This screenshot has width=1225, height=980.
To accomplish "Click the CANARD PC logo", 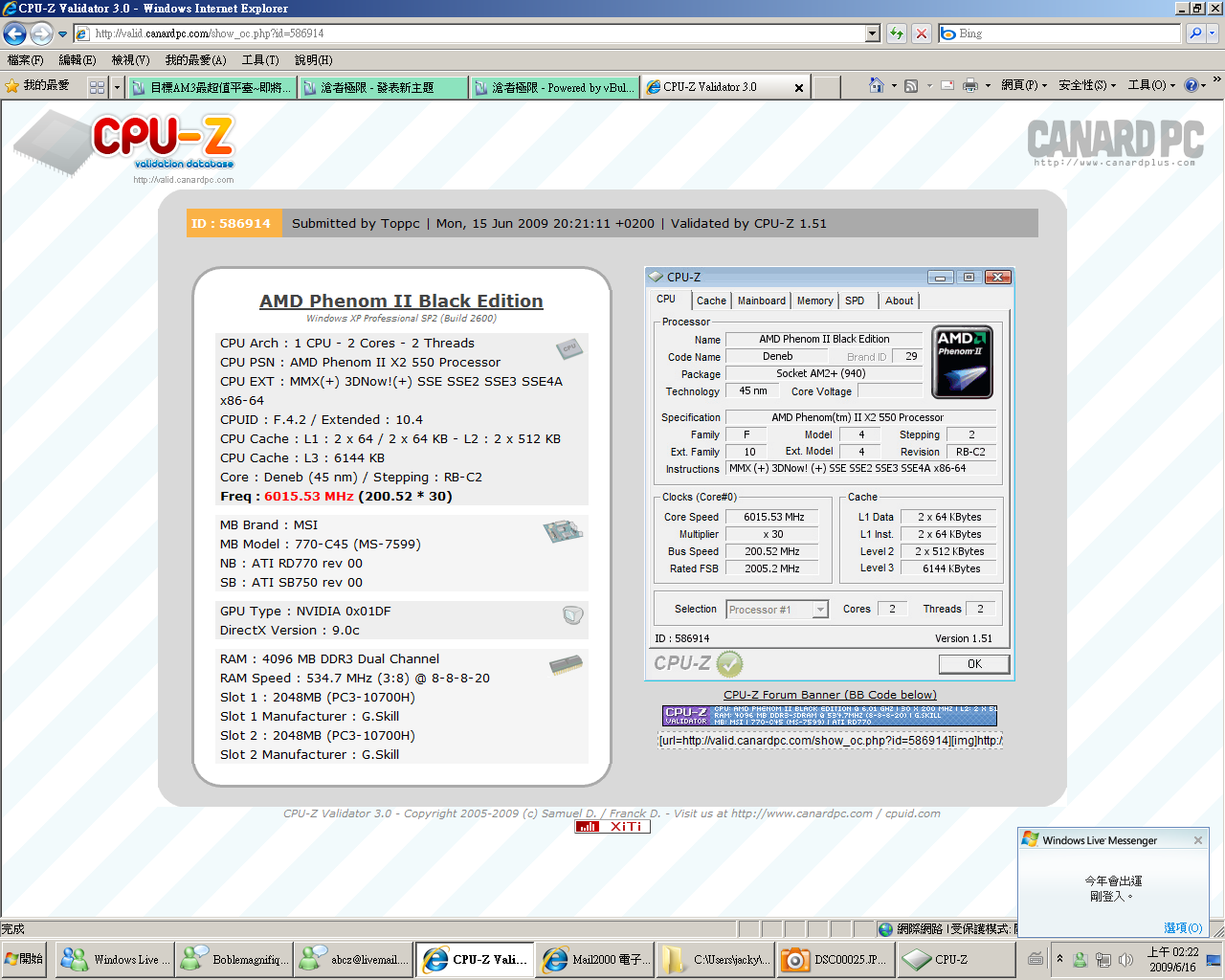I will [x=1115, y=142].
